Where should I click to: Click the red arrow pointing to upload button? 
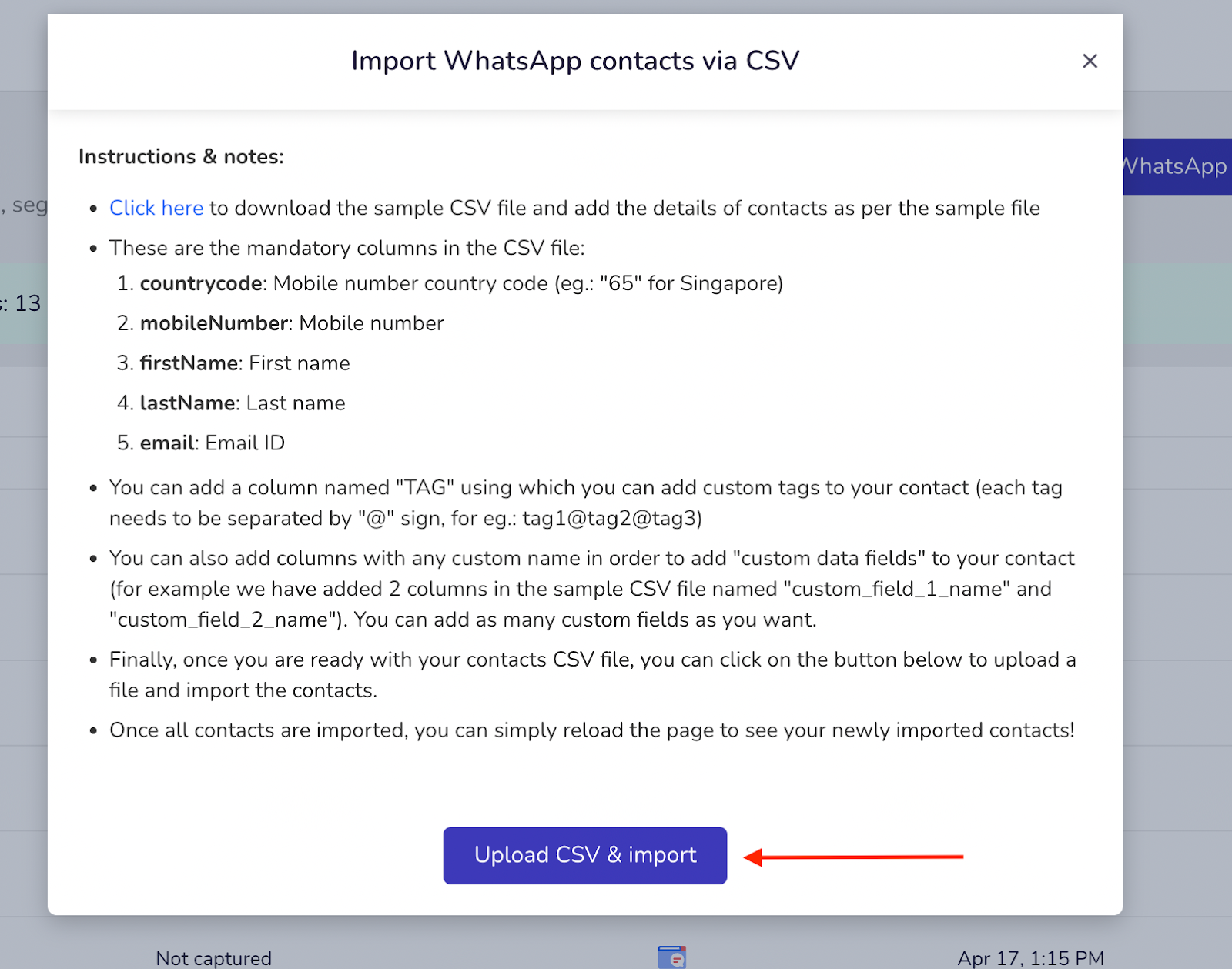pyautogui.click(x=853, y=857)
